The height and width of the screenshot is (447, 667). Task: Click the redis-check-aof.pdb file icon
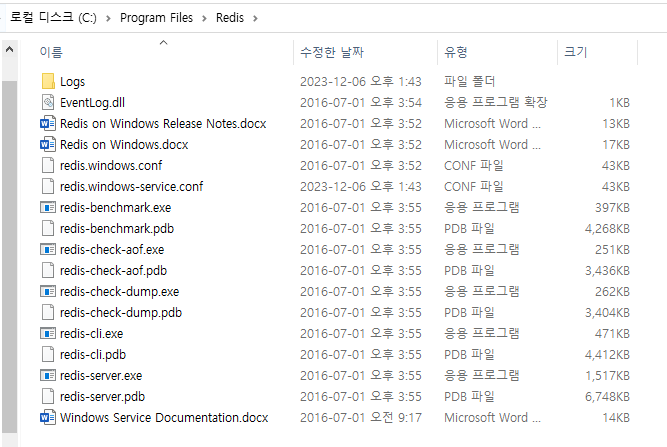point(48,270)
